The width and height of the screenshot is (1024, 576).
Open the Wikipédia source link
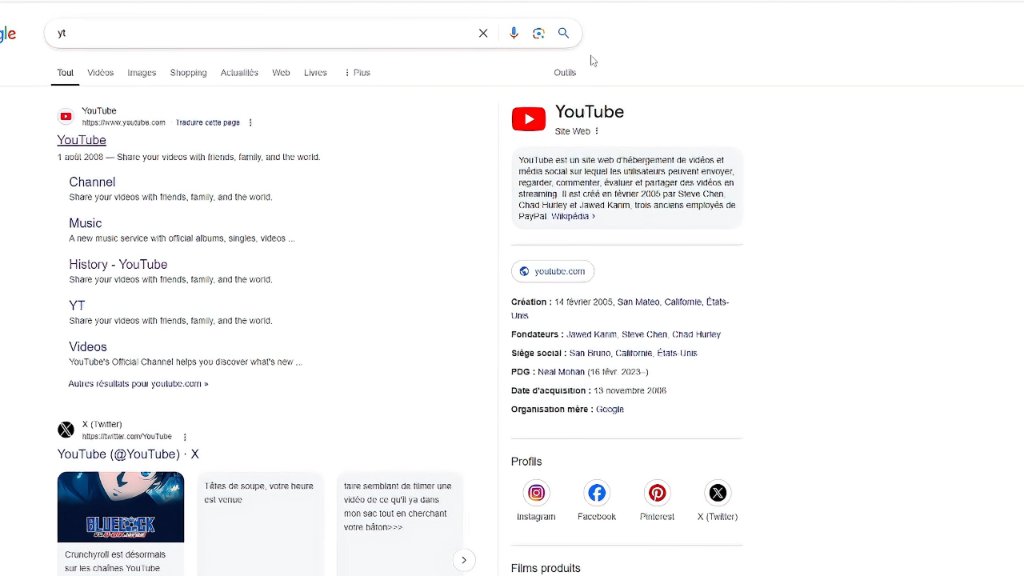pyautogui.click(x=573, y=216)
